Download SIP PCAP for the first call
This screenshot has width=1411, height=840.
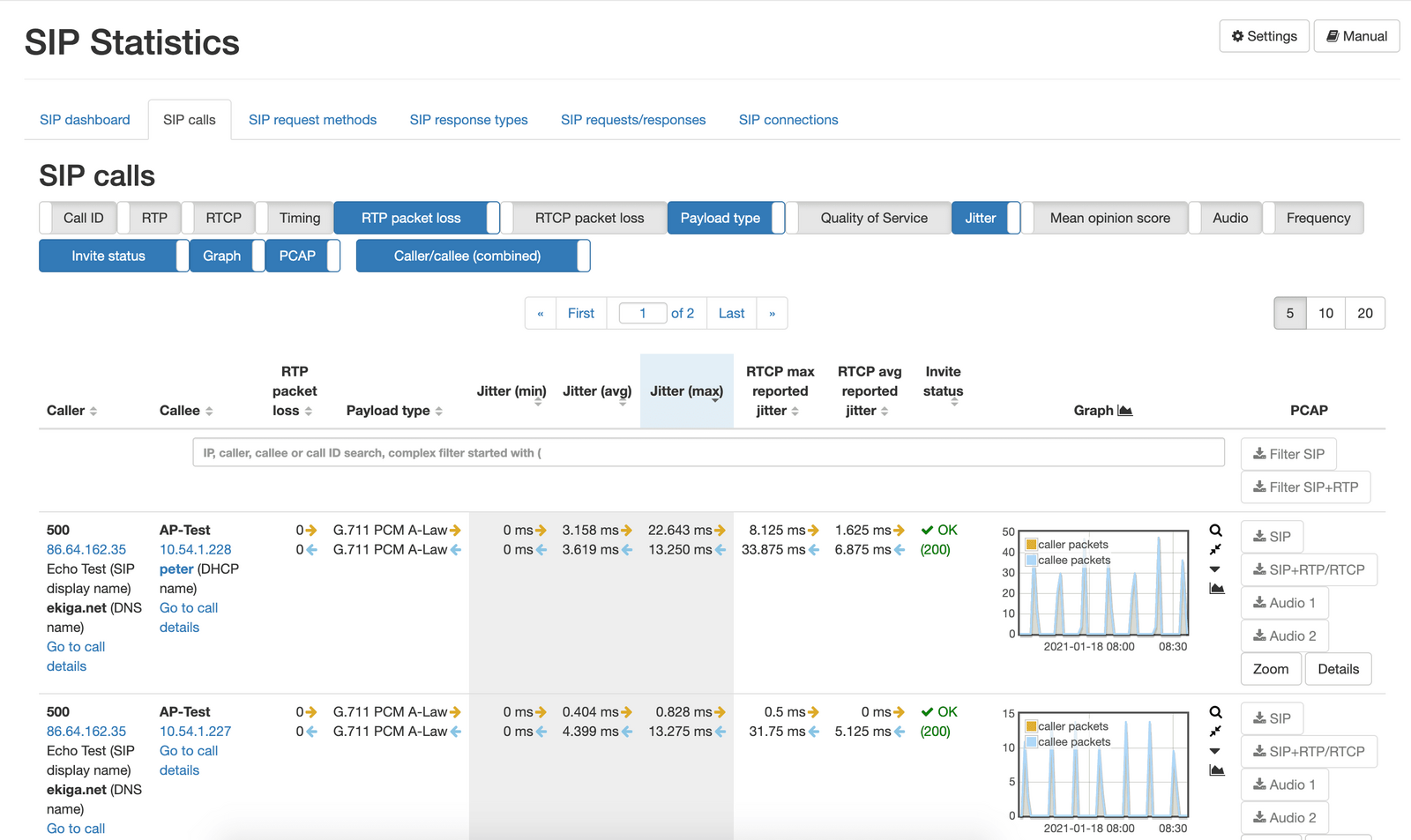coord(1272,536)
